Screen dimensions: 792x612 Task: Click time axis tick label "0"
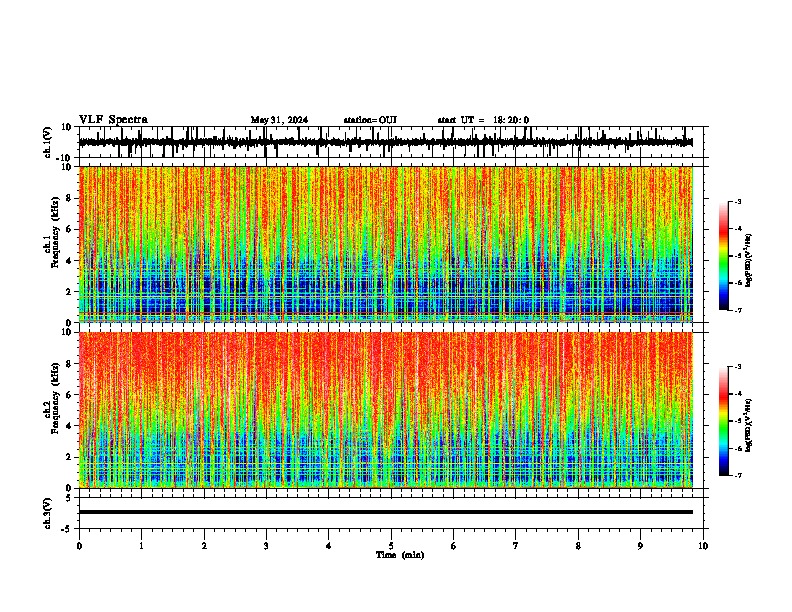click(x=79, y=546)
